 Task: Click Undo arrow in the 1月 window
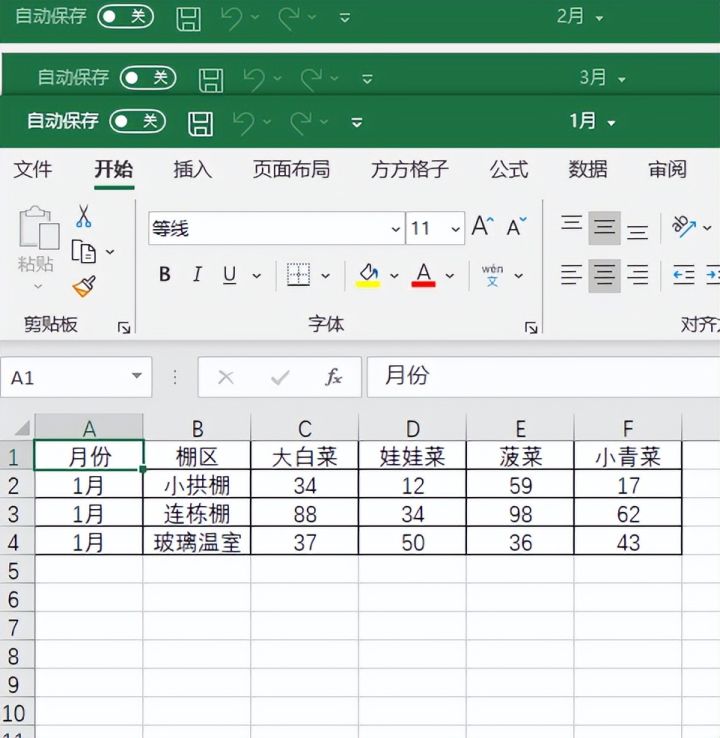(244, 123)
